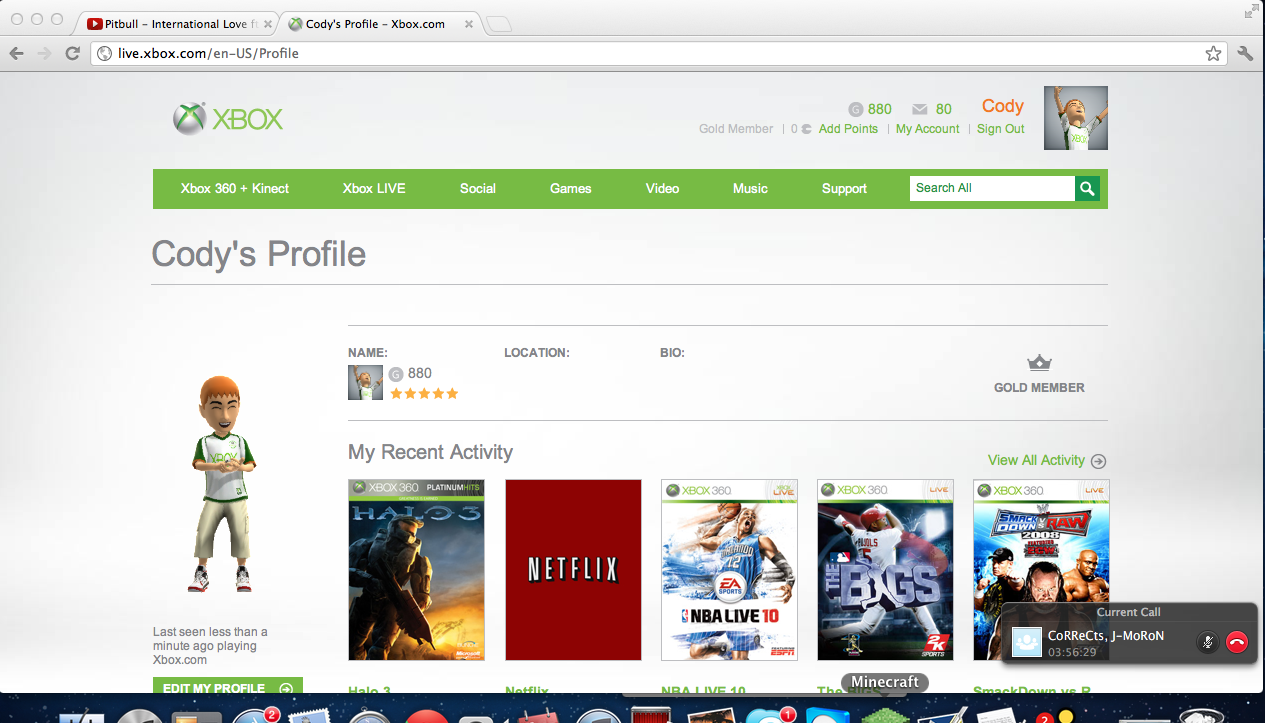Click the arrow icon beside View All Activity
This screenshot has height=723, width=1265.
click(1098, 461)
